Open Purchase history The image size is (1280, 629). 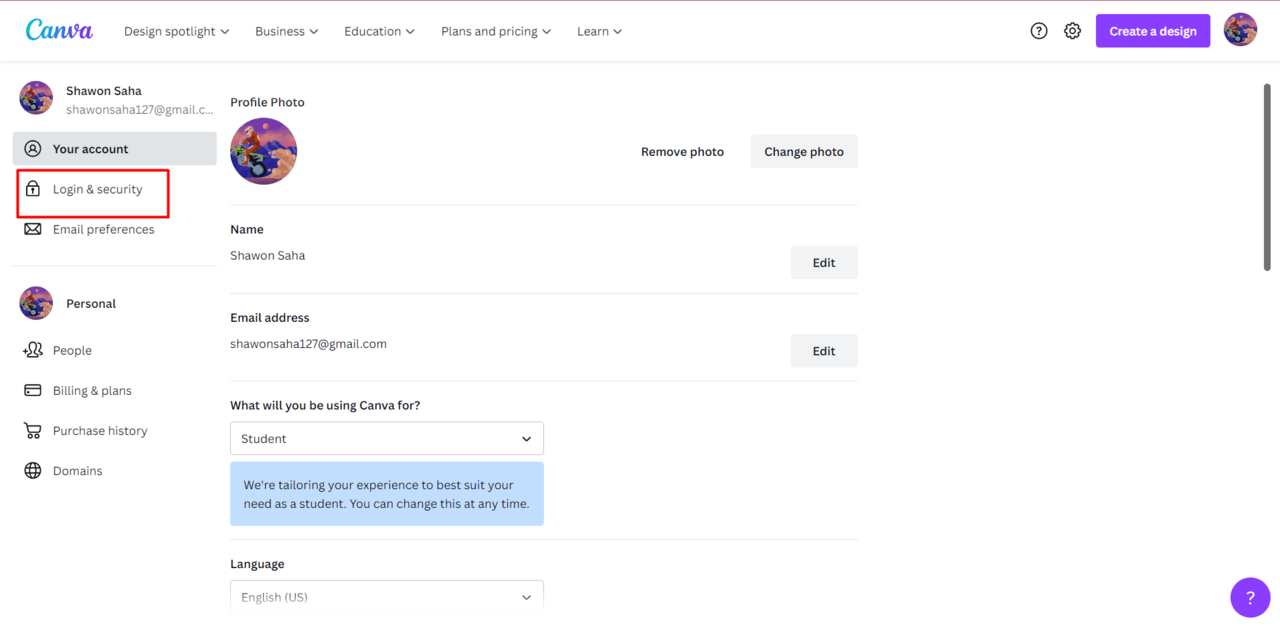point(115,431)
